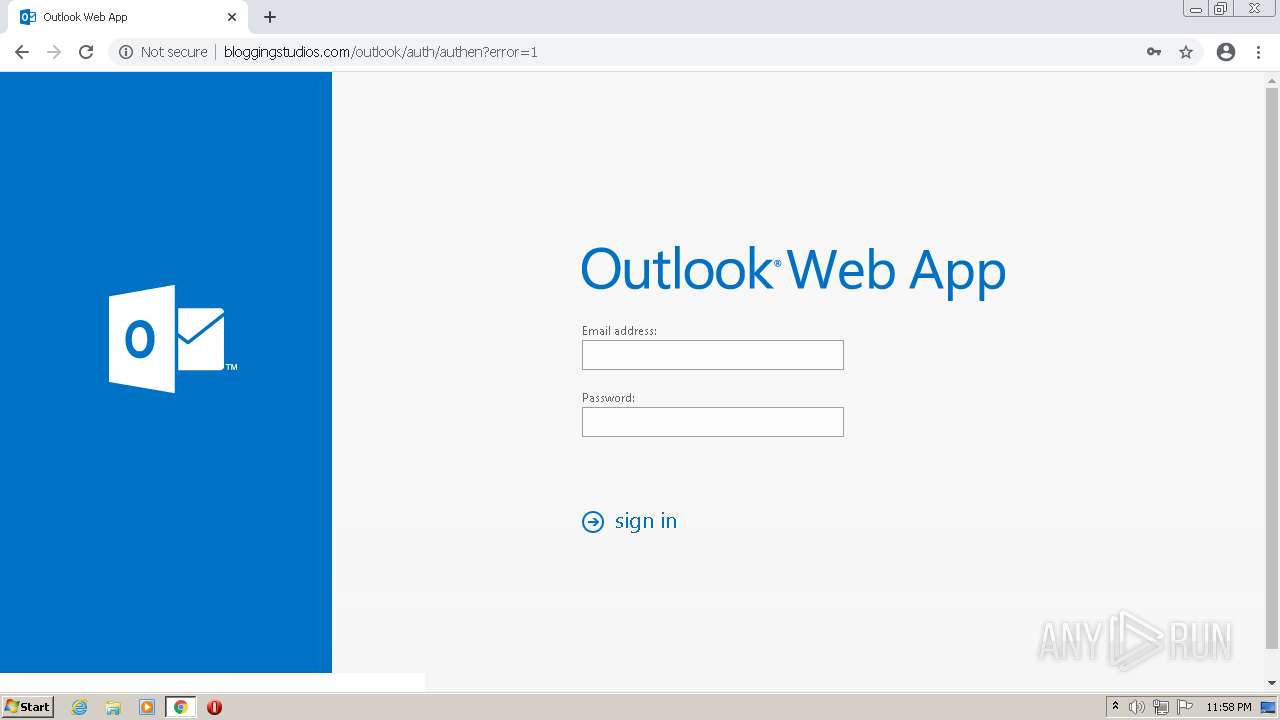The image size is (1280, 720).
Task: Click the scrollbar down arrow
Action: (1272, 683)
